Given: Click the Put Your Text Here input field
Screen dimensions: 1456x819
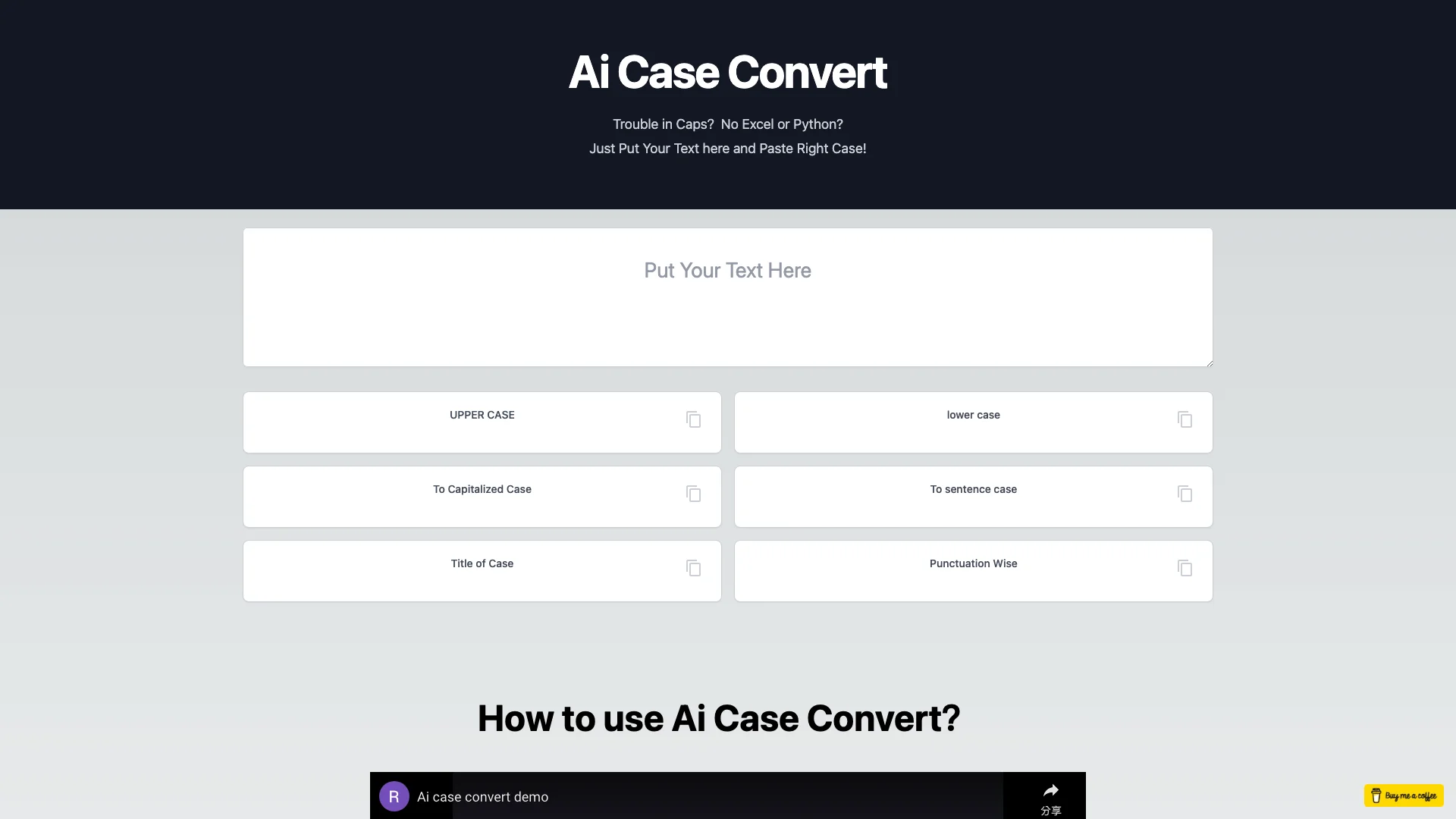Looking at the screenshot, I should point(727,297).
